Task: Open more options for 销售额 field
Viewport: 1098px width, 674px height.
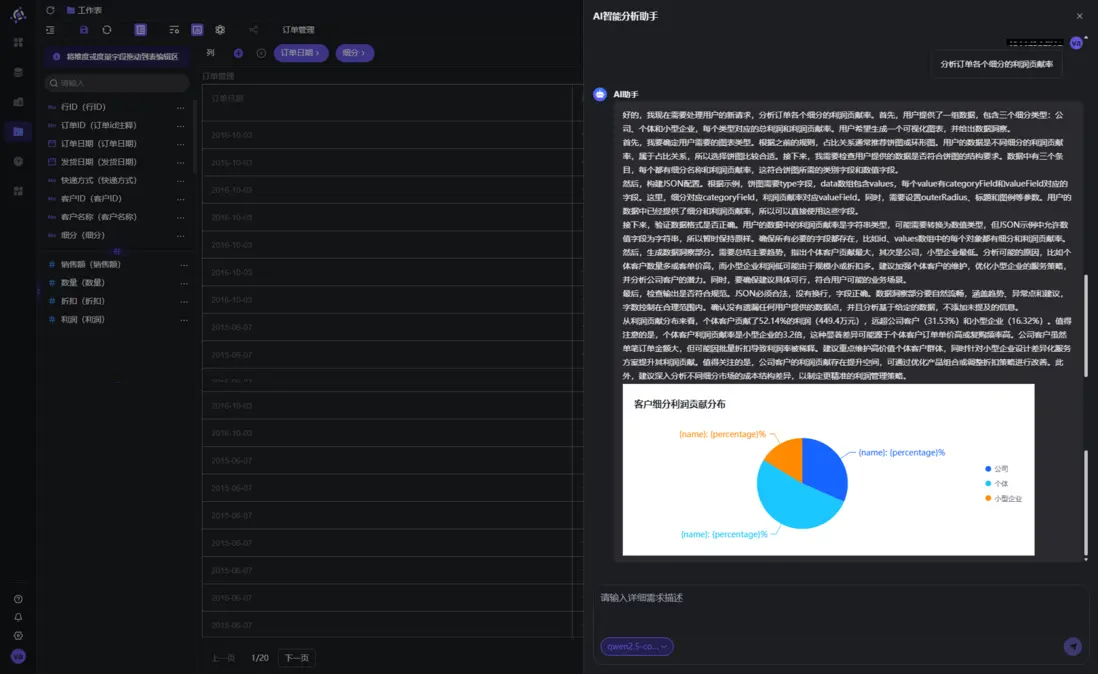Action: click(183, 265)
